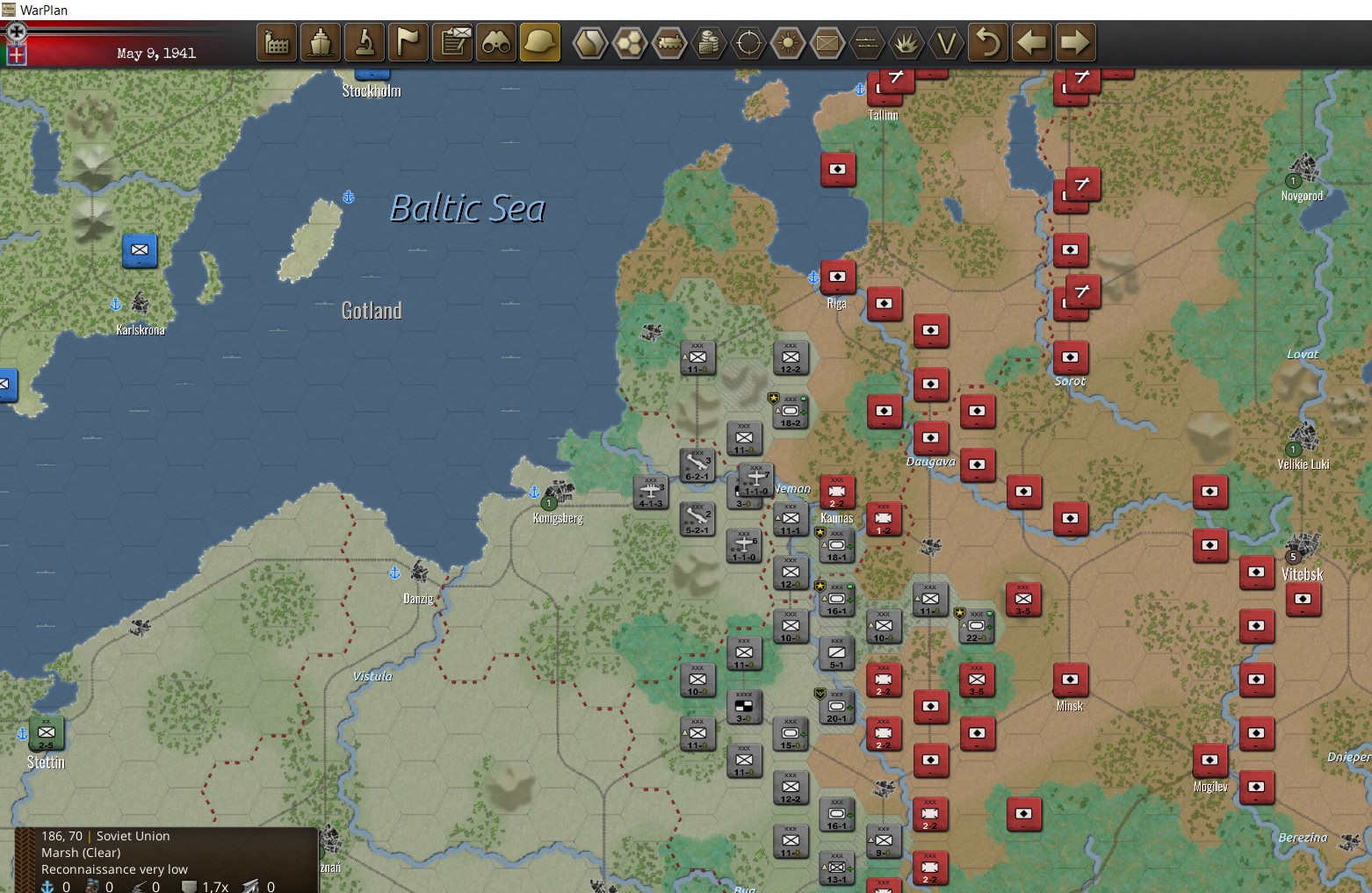Viewport: 1372px width, 893px height.
Task: Click the Stockholm city label
Action: (x=372, y=90)
